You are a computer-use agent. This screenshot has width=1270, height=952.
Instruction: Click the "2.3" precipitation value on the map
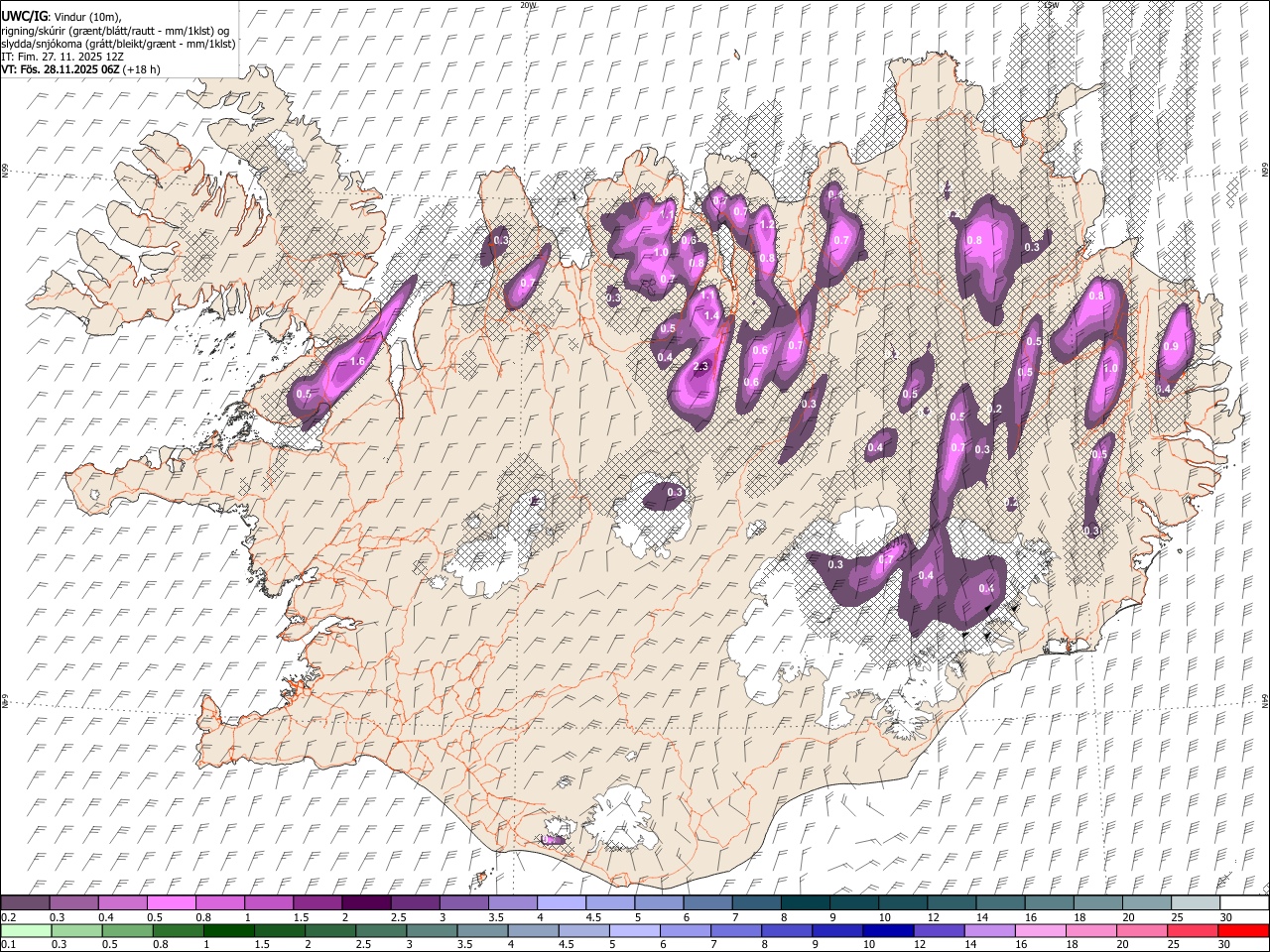(700, 366)
